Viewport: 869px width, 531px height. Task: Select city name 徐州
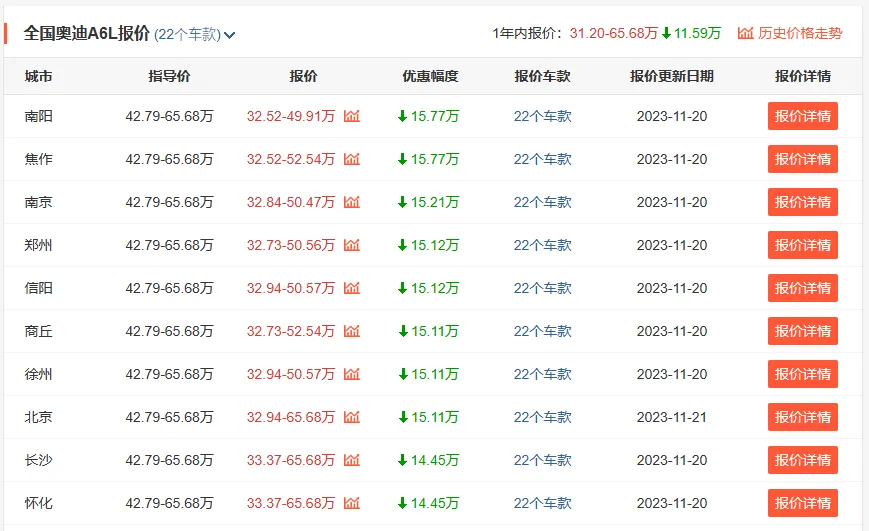(x=38, y=374)
